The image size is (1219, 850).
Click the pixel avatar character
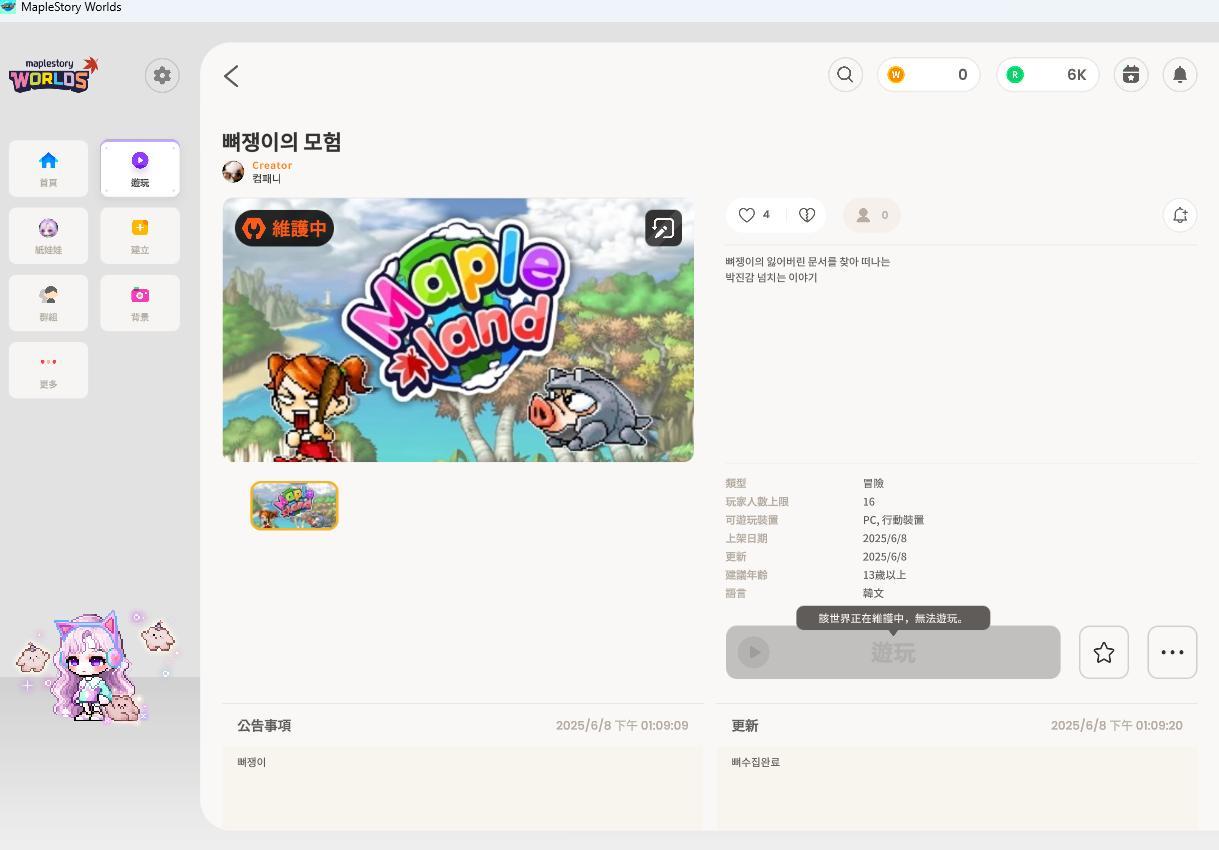click(95, 665)
